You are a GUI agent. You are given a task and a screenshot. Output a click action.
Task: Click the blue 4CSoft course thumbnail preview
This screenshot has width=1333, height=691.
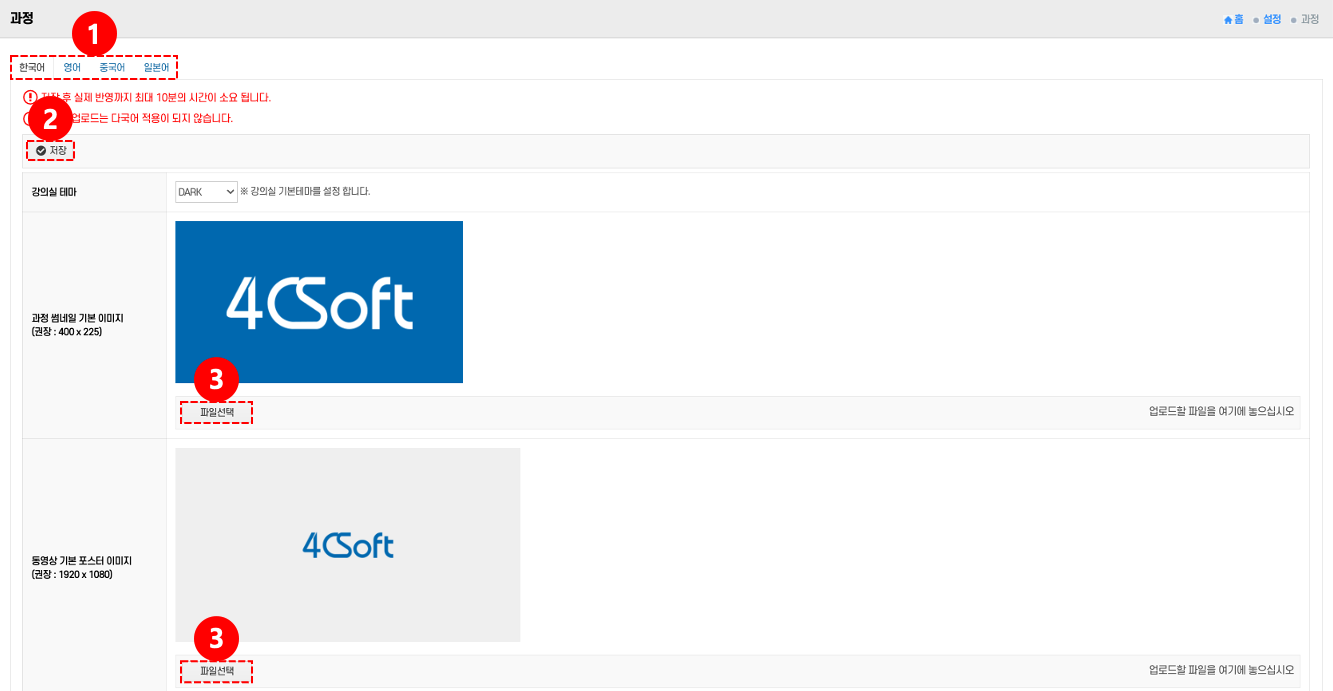click(319, 302)
